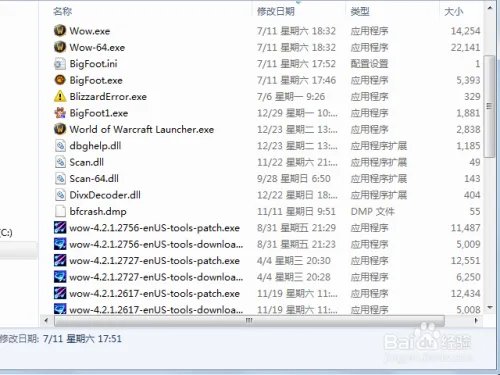This screenshot has width=500, height=375.
Task: Select the BigFoot.ini file name
Action: pos(93,64)
